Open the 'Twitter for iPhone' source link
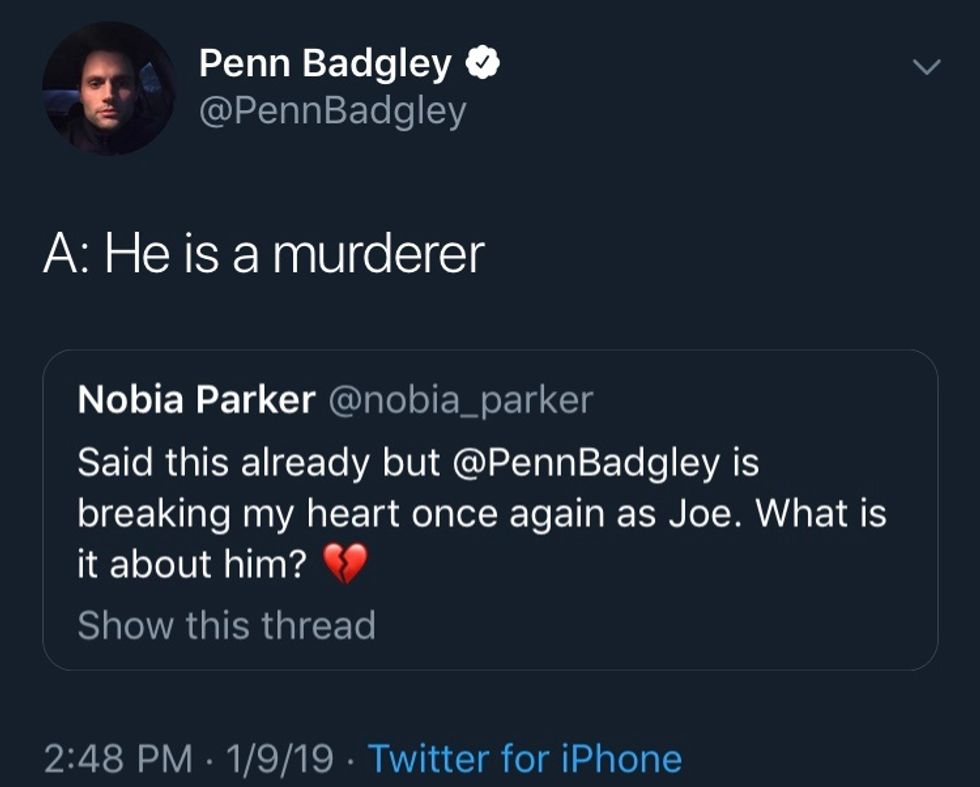The image size is (980, 787). [x=525, y=758]
